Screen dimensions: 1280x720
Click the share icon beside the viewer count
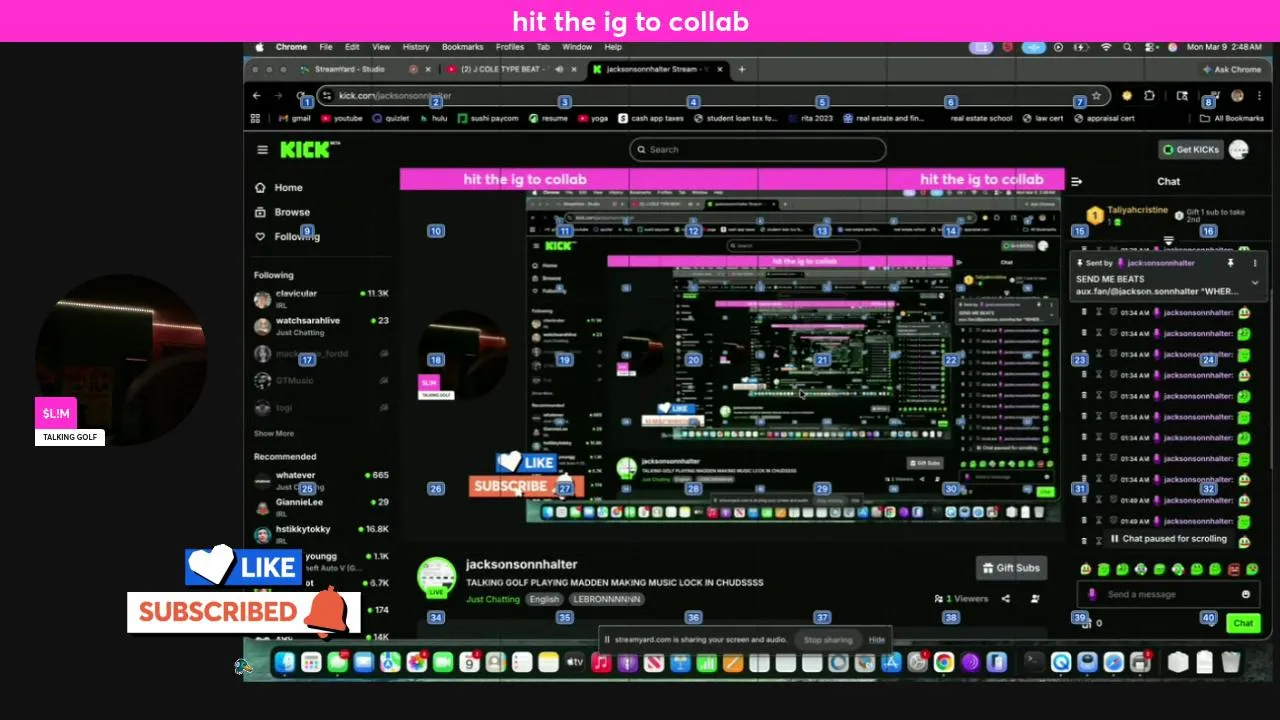1005,599
